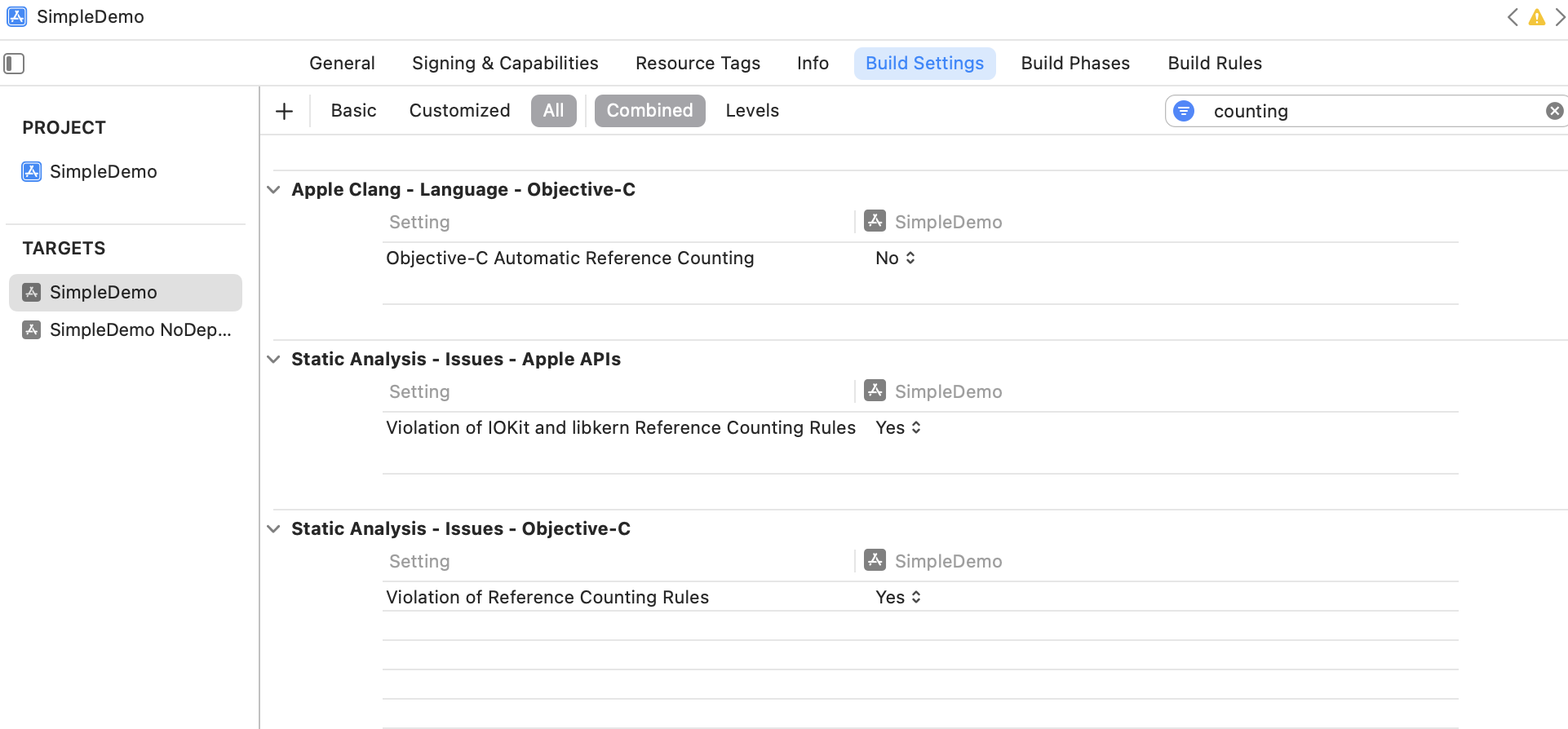Click the TARGETS section label
This screenshot has width=1568, height=729.
(64, 249)
